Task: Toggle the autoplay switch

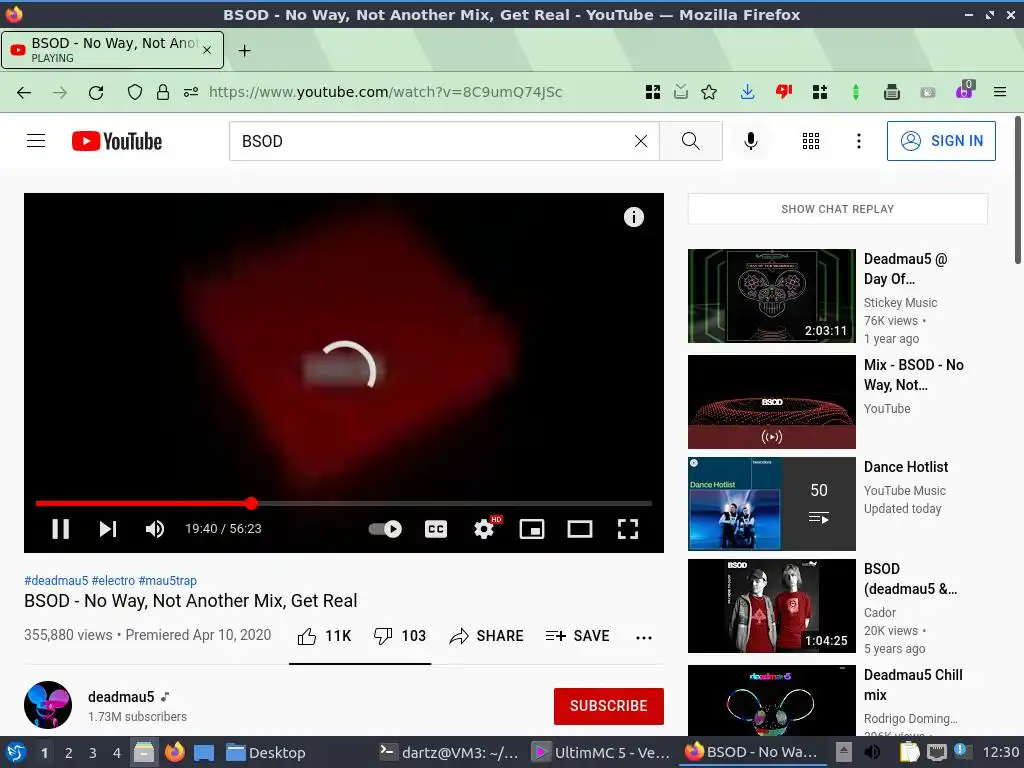Action: (385, 528)
